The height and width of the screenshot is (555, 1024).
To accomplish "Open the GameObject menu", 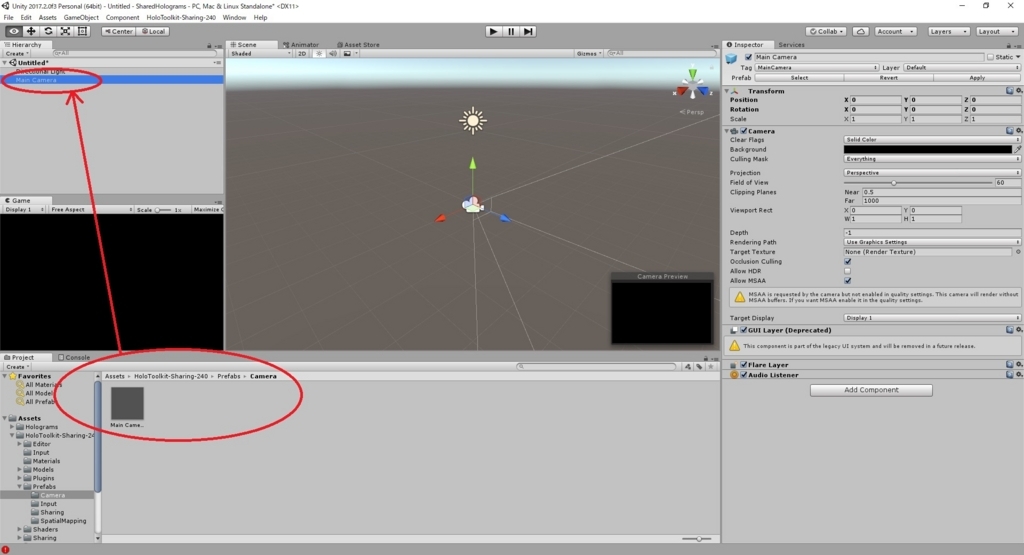I will (81, 18).
